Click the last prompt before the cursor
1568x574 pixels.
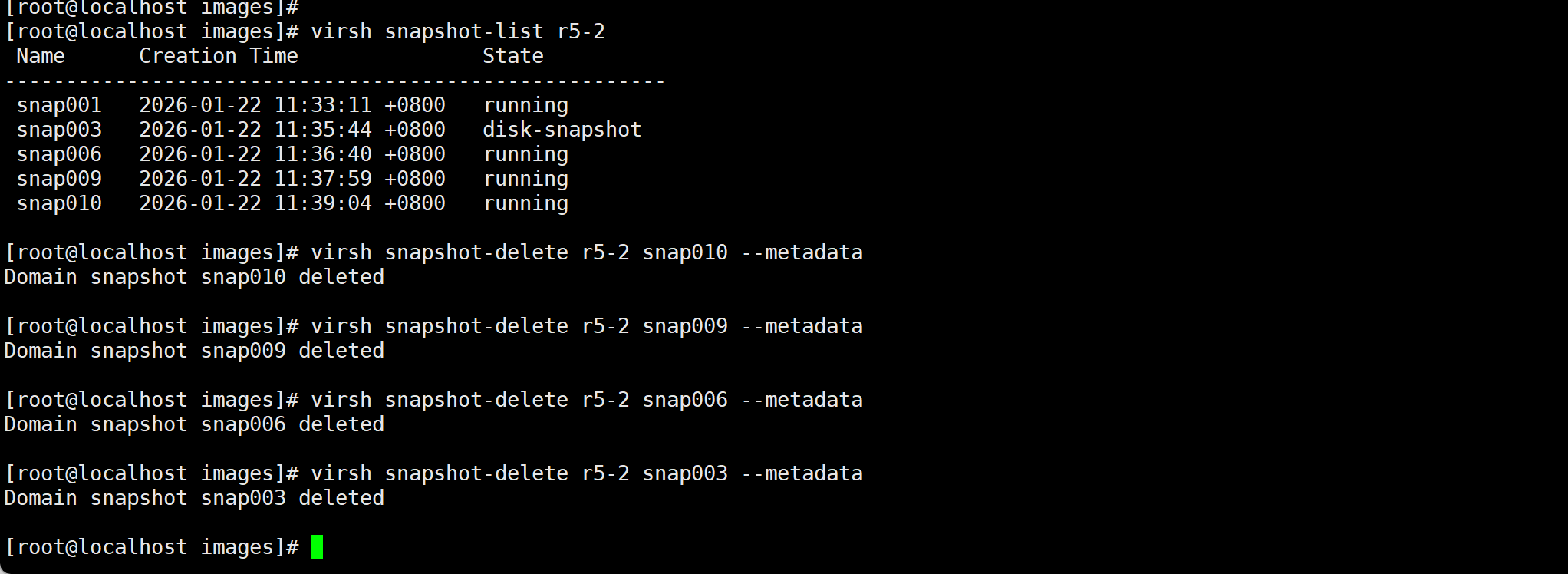tap(151, 547)
